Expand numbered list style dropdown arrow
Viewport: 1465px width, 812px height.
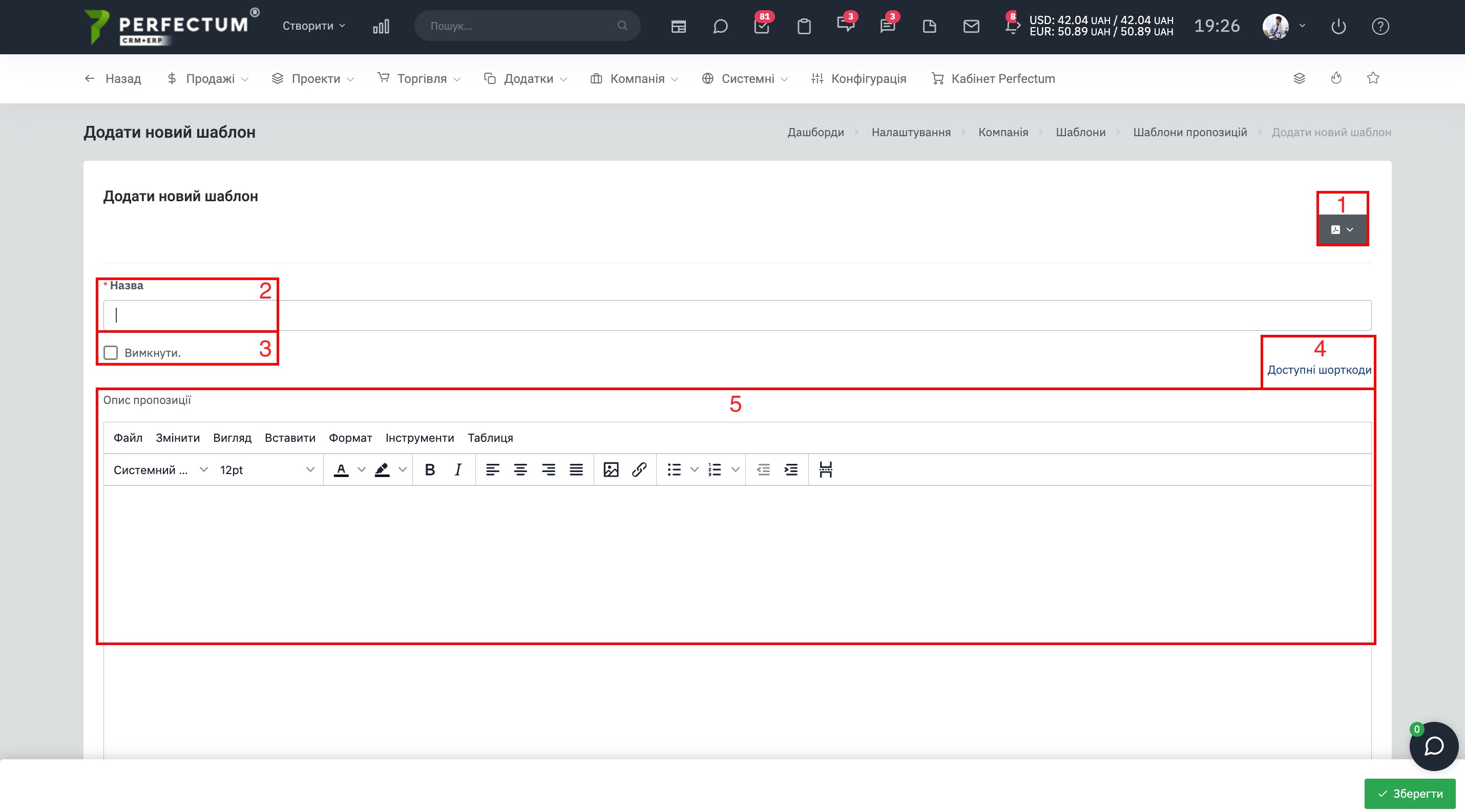coord(735,469)
